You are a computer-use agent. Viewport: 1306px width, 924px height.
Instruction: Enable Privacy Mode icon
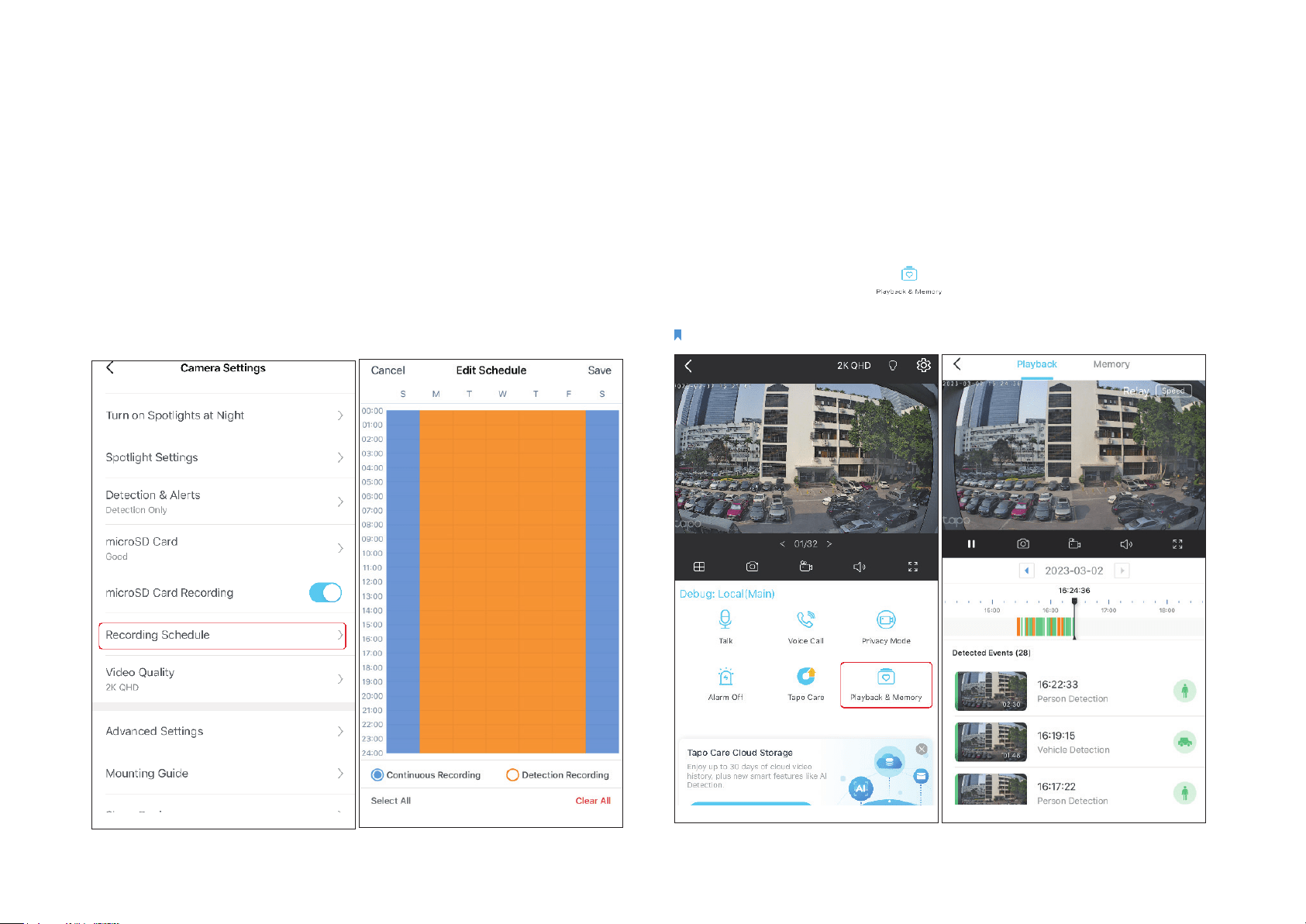pos(886,619)
